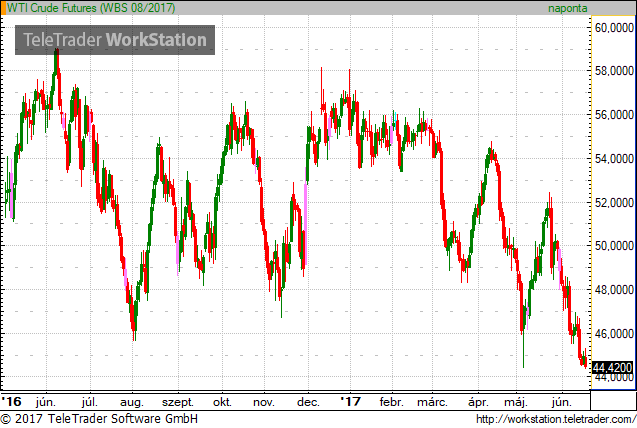Click the 46,0000 price axis label
This screenshot has height=428, width=637.
614,334
